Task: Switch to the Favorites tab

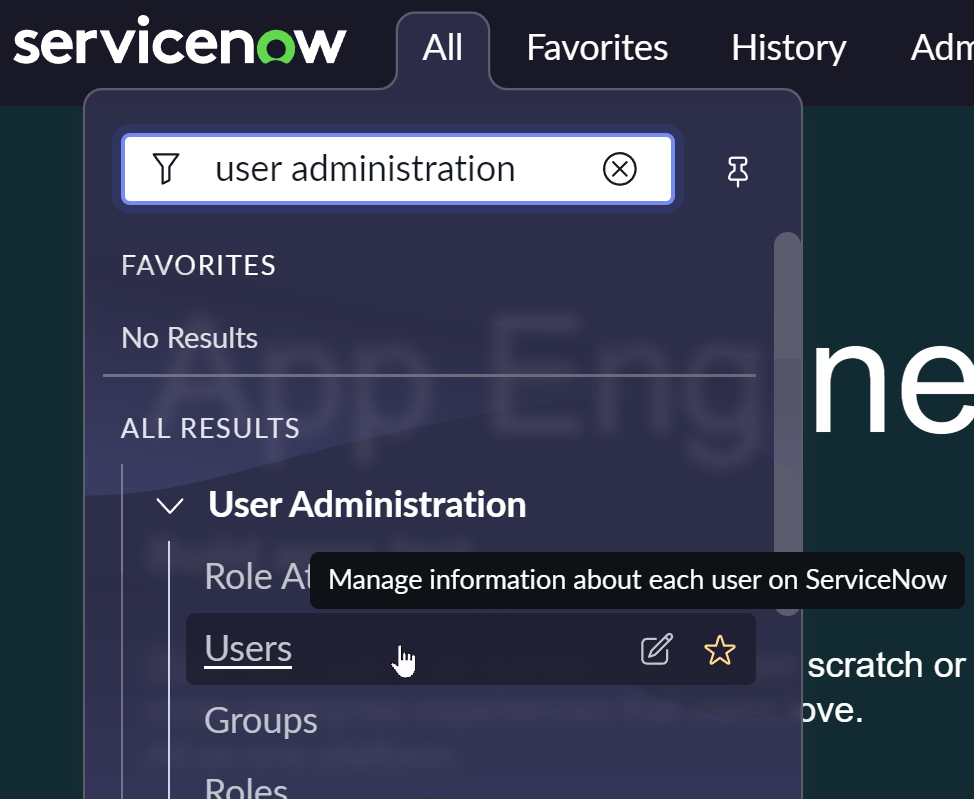Action: (597, 48)
